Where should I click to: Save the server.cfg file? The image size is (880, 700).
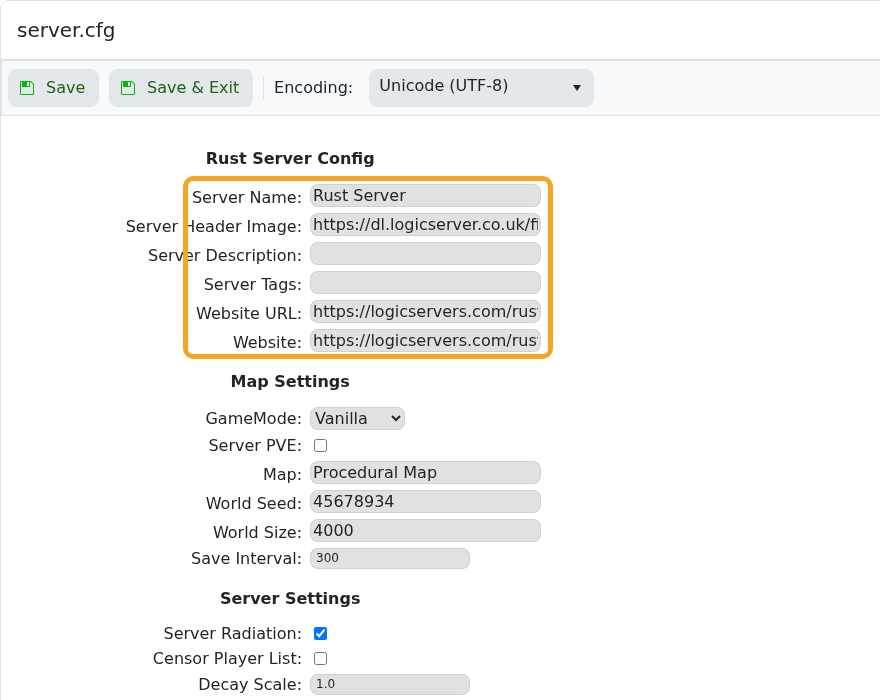pos(53,88)
